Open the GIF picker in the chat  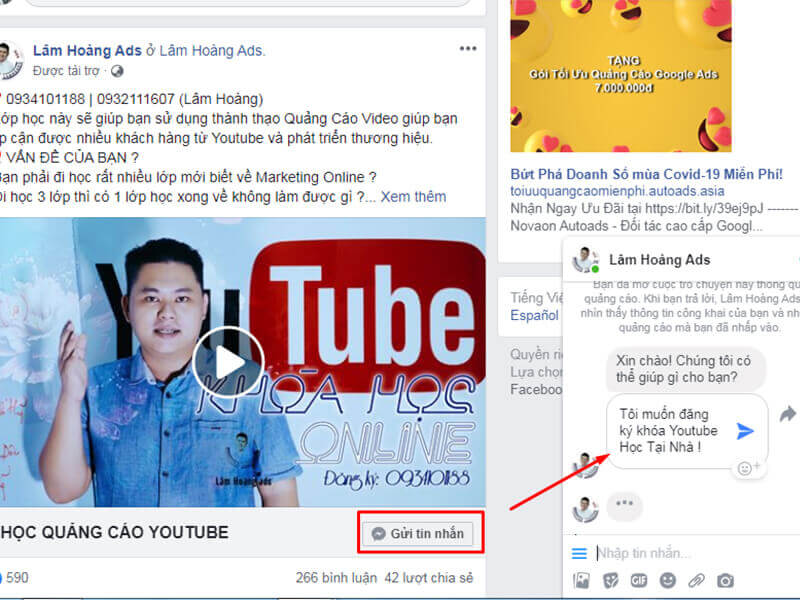(638, 579)
